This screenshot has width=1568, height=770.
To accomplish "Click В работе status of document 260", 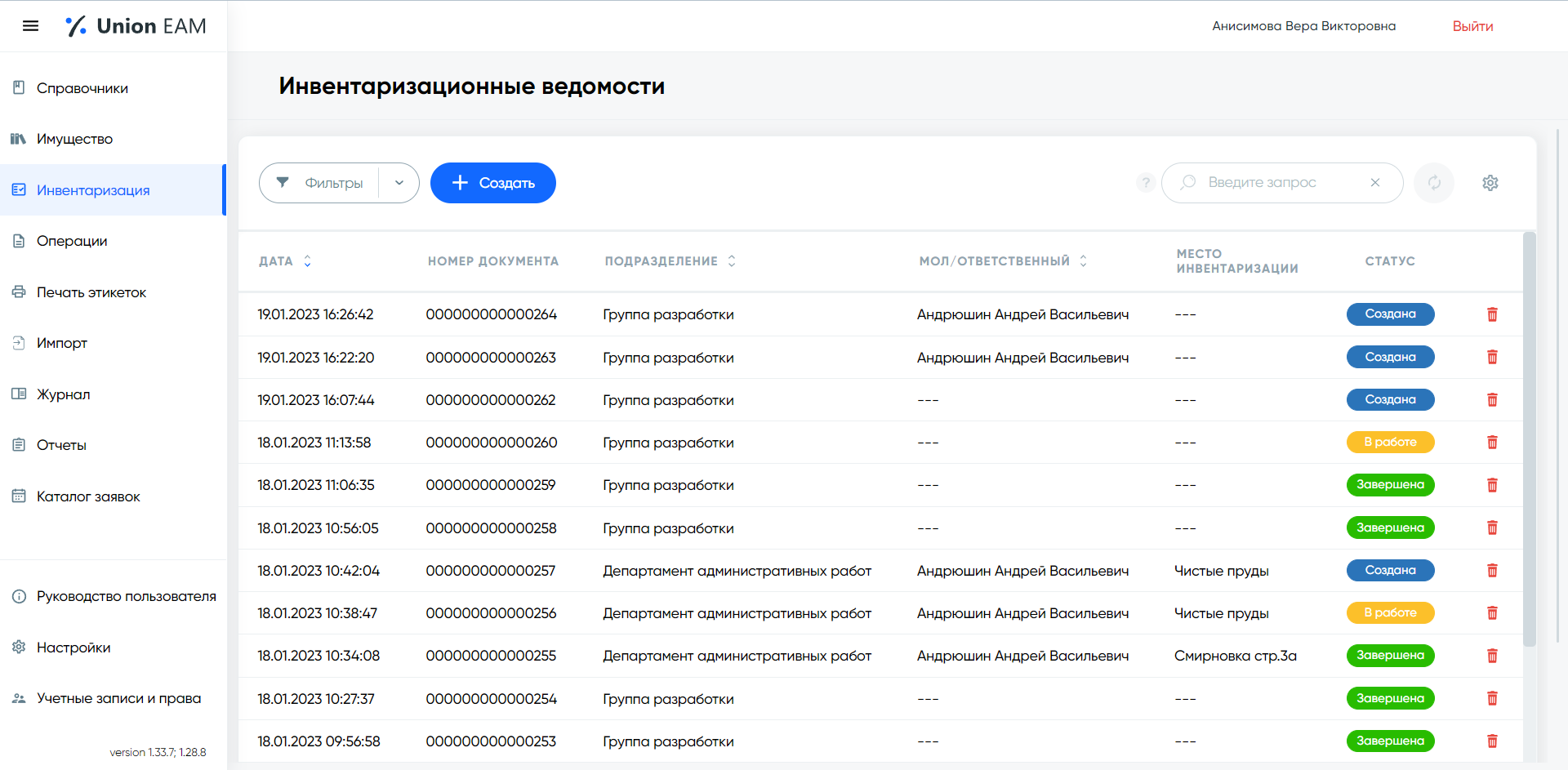I will 1390,442.
